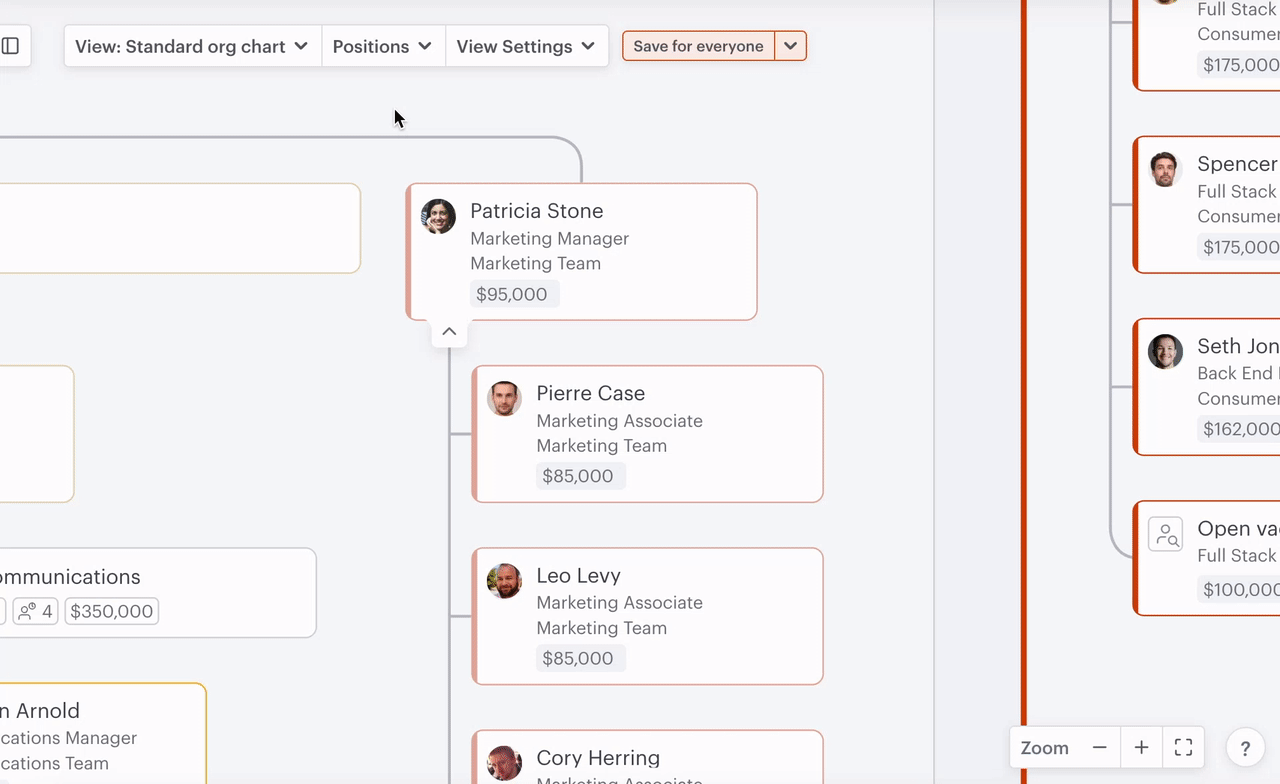Click the $350,000 budget badge
Viewport: 1280px width, 784px height.
pyautogui.click(x=111, y=611)
